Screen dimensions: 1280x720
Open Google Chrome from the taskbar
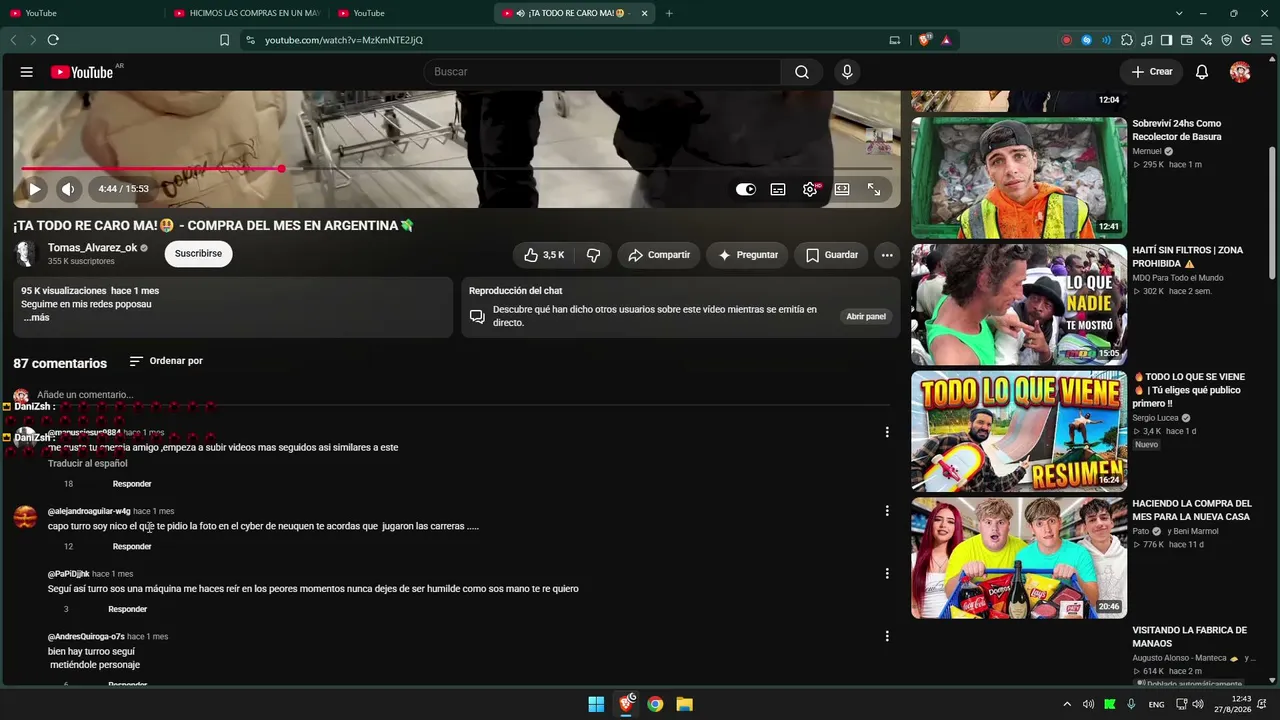coord(655,704)
